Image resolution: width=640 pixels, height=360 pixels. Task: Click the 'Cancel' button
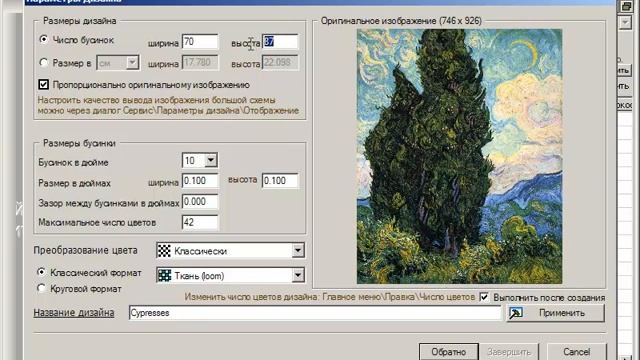576,352
